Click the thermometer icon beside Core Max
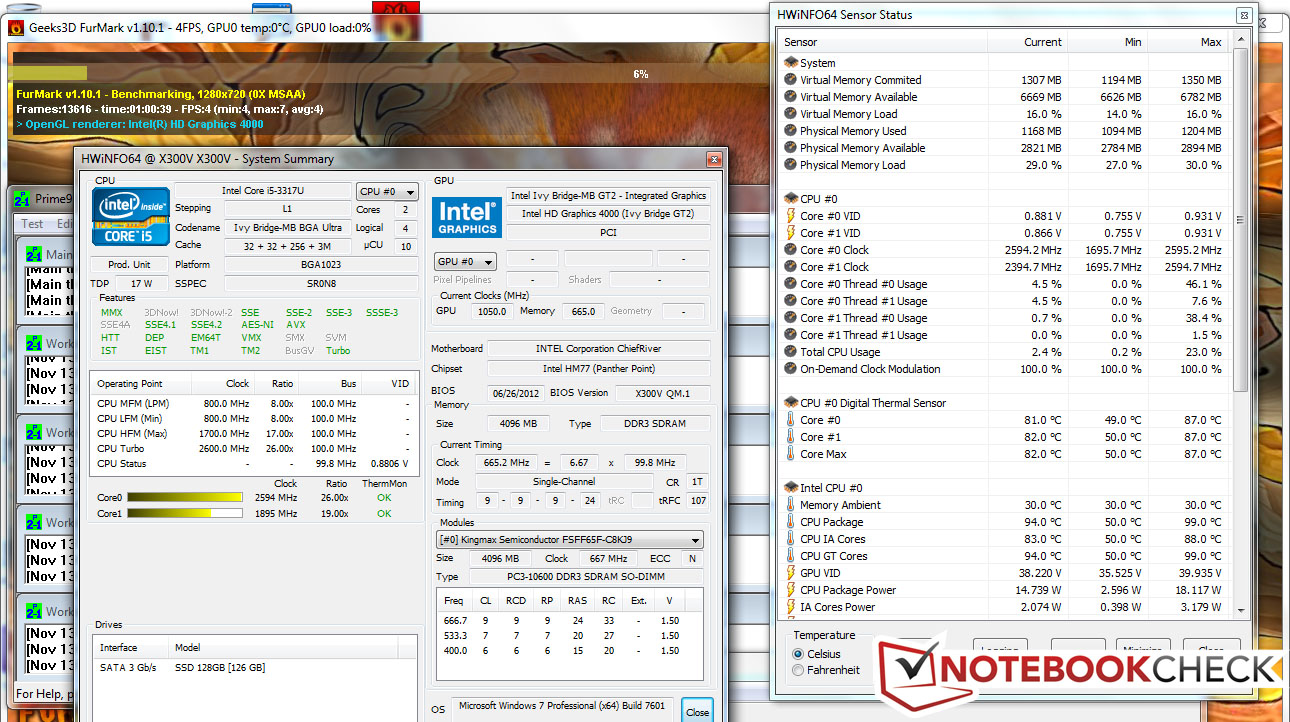The image size is (1290, 722). pos(791,454)
